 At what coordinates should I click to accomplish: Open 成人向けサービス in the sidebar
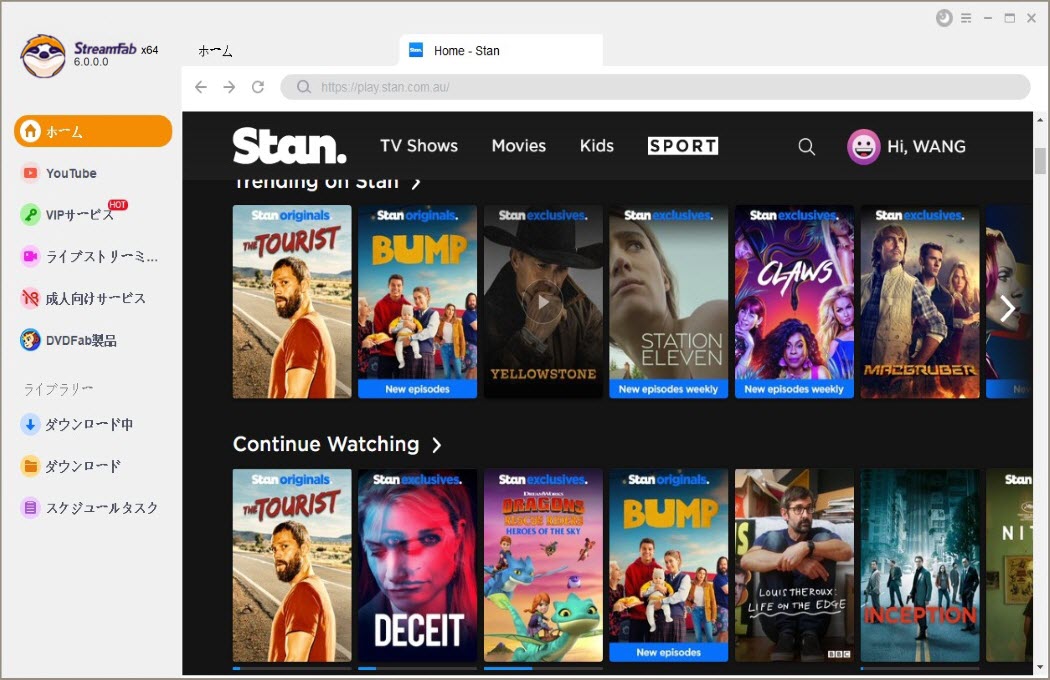point(83,298)
